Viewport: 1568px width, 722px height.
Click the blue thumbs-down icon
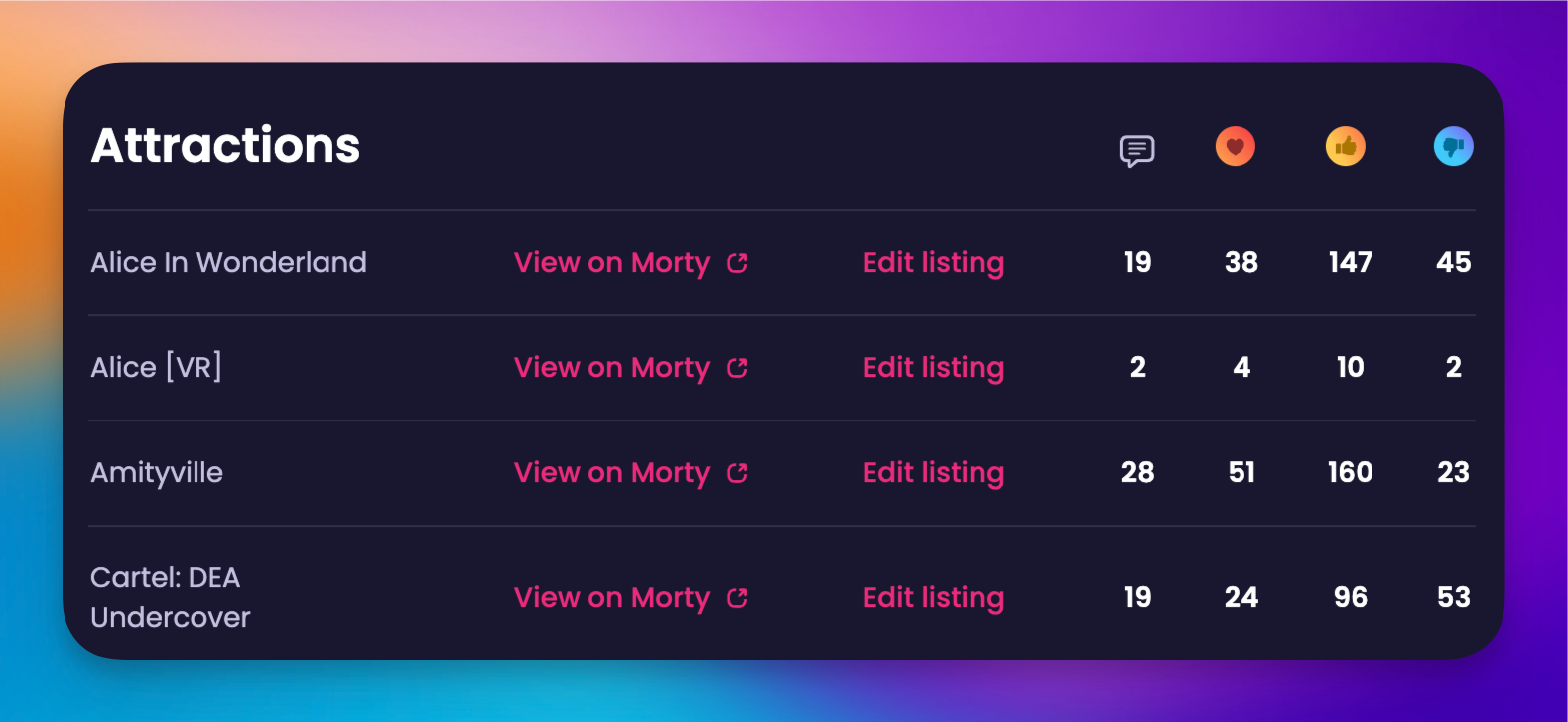1454,147
